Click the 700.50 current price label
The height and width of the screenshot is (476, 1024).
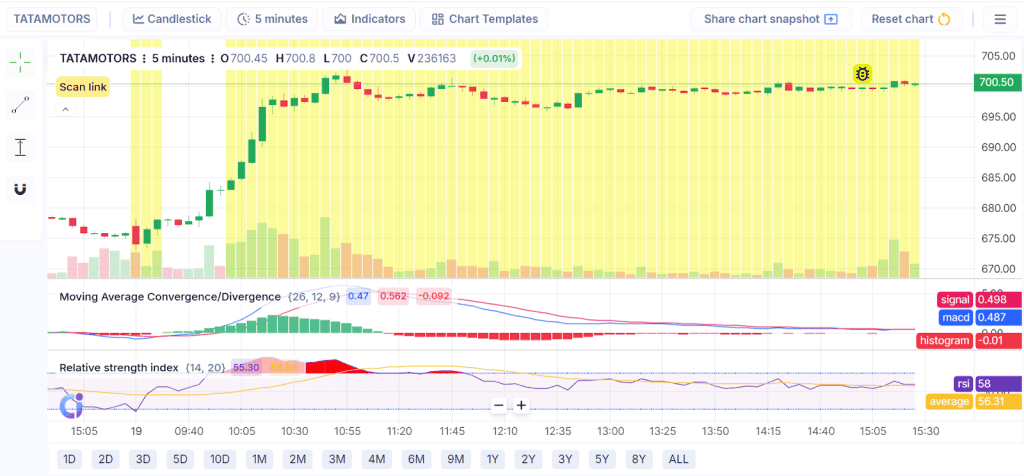(997, 82)
